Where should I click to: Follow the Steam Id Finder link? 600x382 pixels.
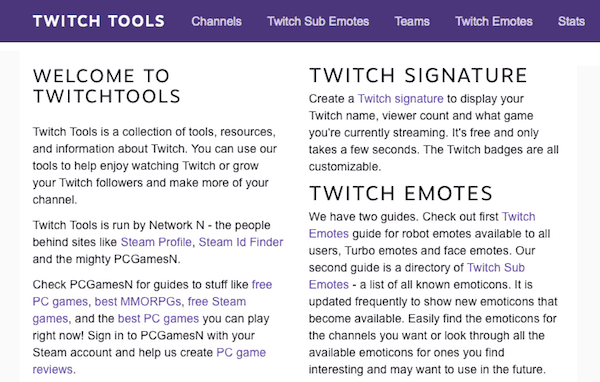click(241, 242)
